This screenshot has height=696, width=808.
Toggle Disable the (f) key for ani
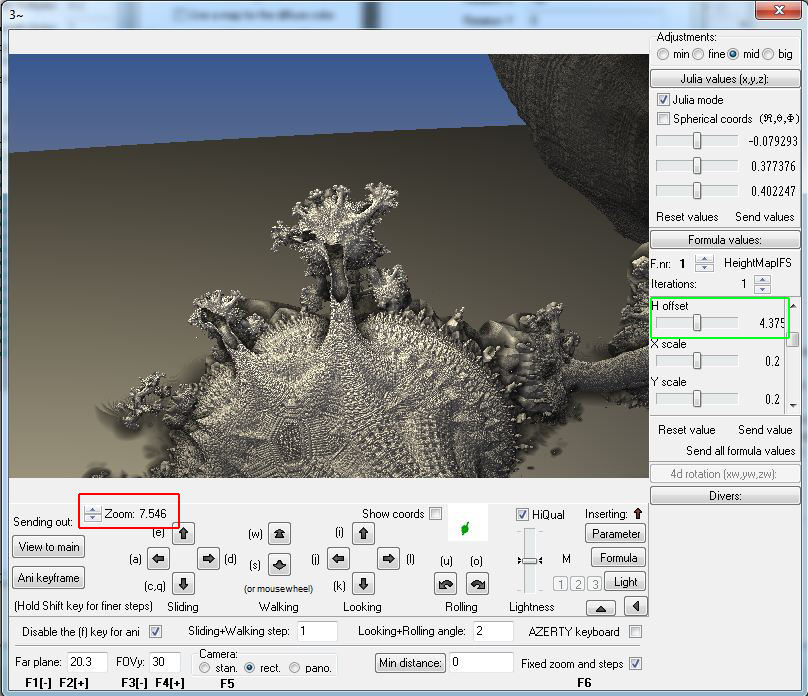pyautogui.click(x=156, y=632)
